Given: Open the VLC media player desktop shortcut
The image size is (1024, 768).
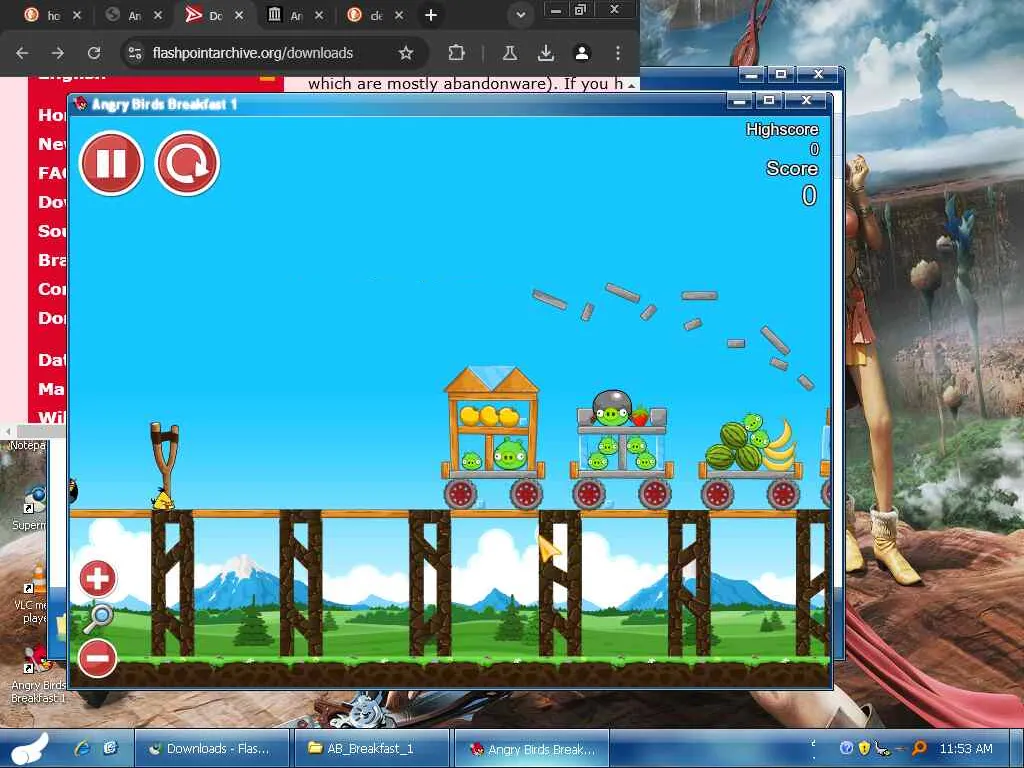Looking at the screenshot, I should click(x=33, y=594).
